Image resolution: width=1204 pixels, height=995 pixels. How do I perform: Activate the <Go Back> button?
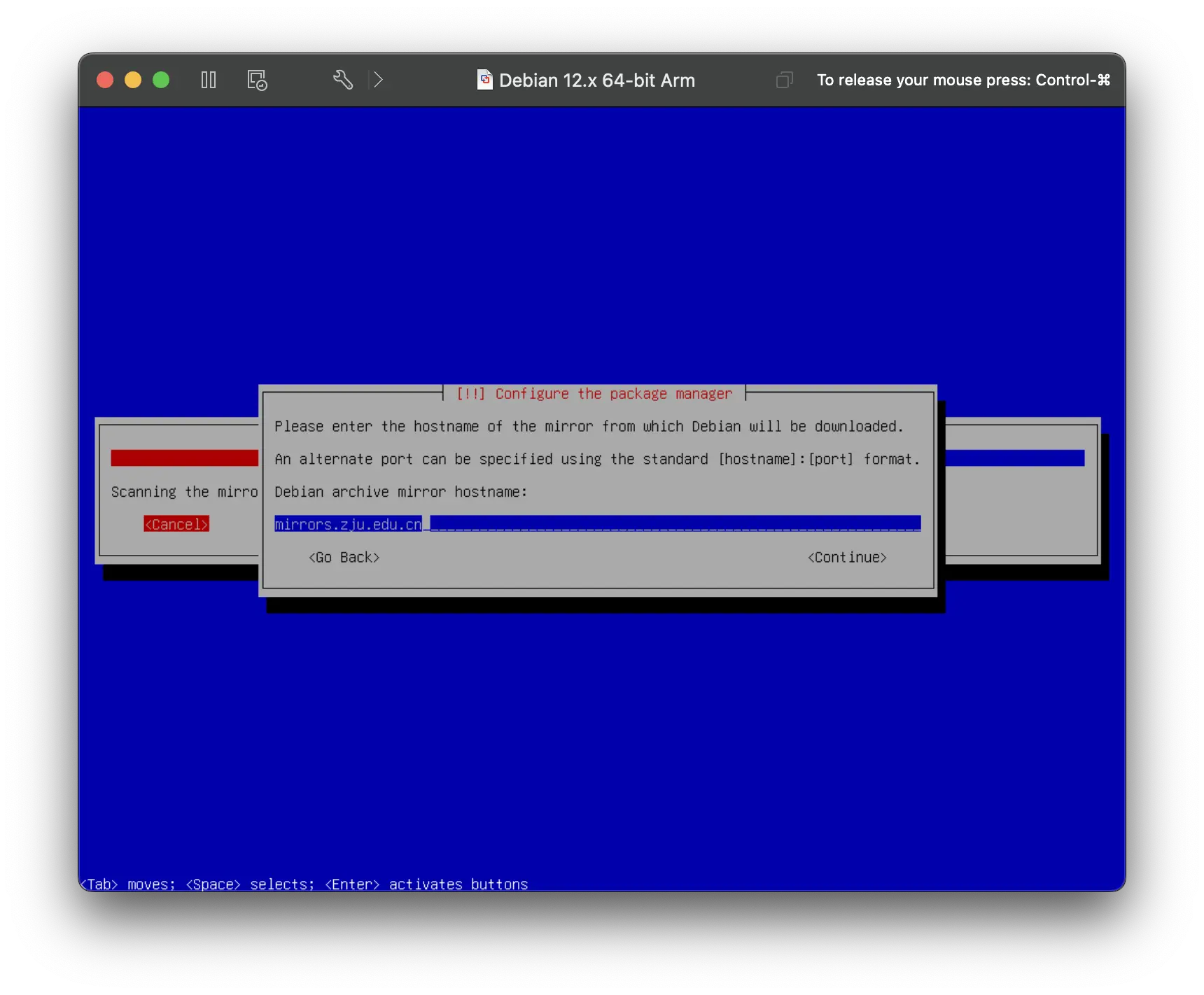(344, 557)
